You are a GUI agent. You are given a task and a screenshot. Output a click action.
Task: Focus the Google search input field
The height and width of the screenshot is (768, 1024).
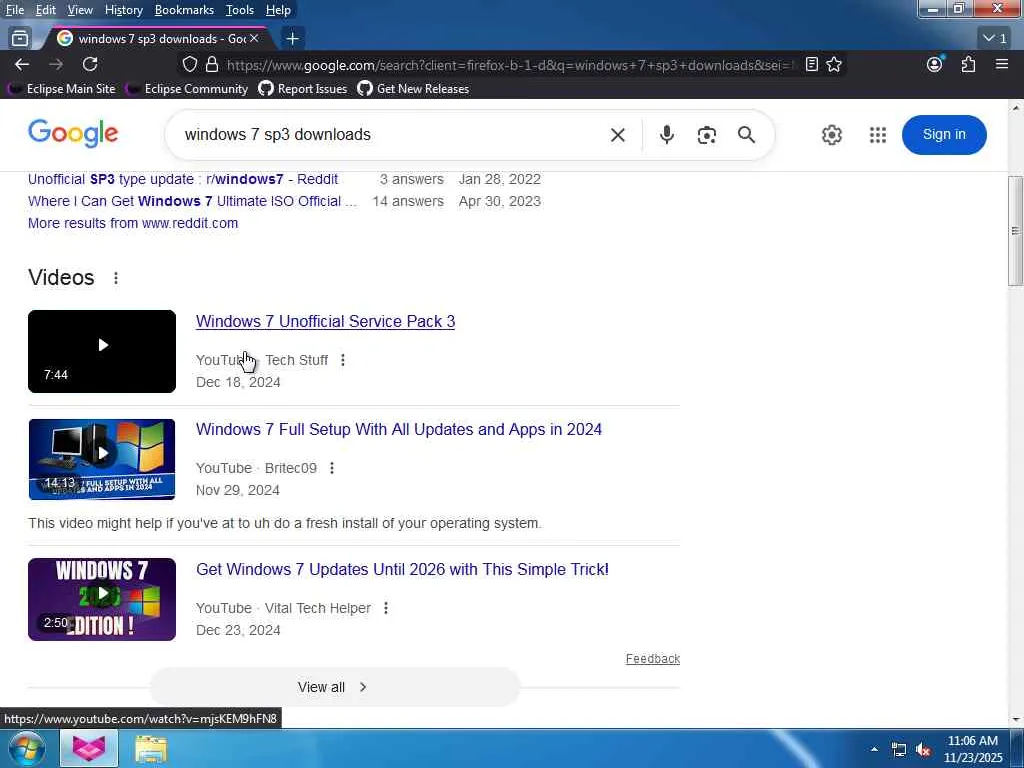pos(392,135)
